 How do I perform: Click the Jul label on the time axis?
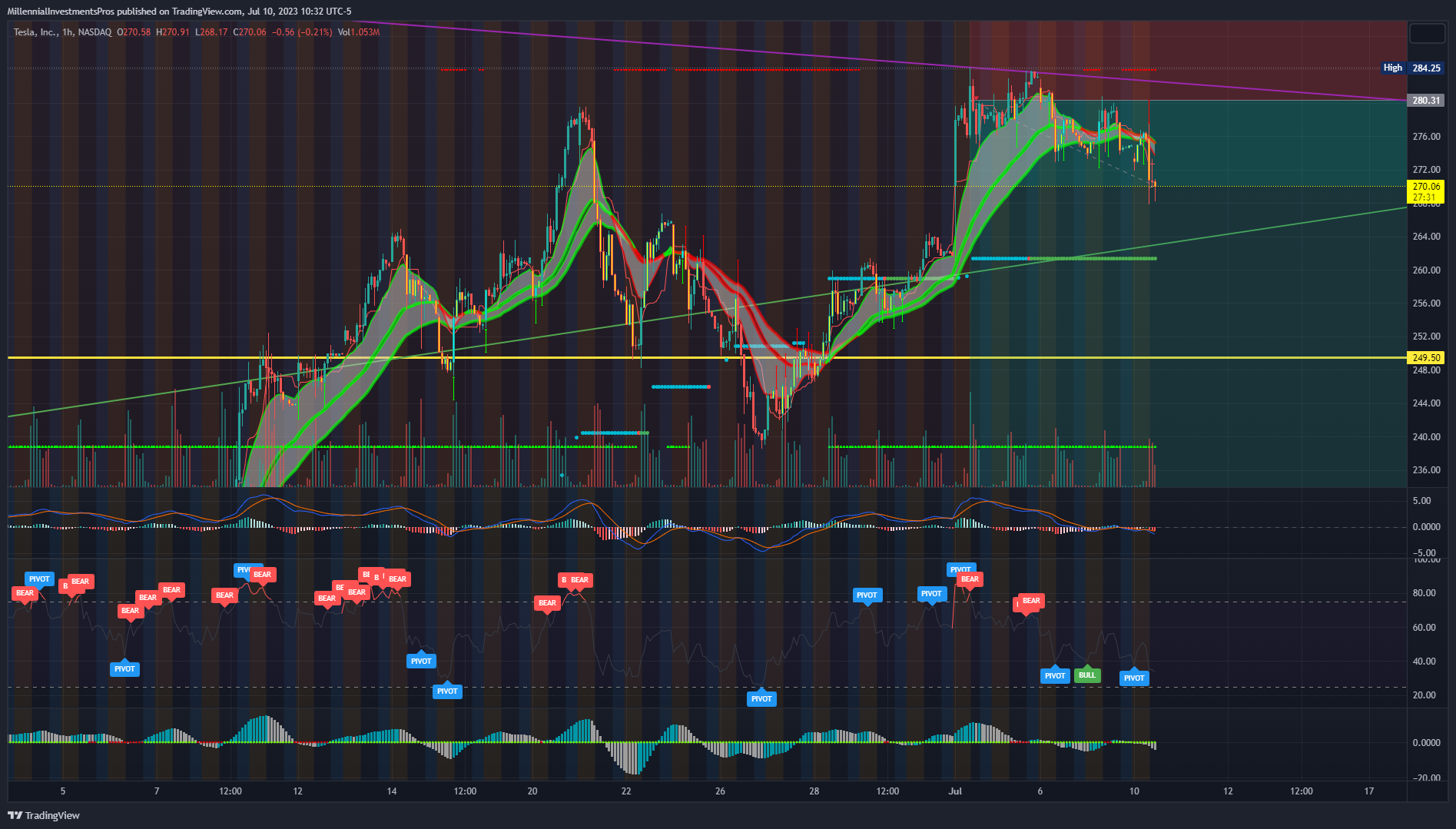pyautogui.click(x=955, y=791)
